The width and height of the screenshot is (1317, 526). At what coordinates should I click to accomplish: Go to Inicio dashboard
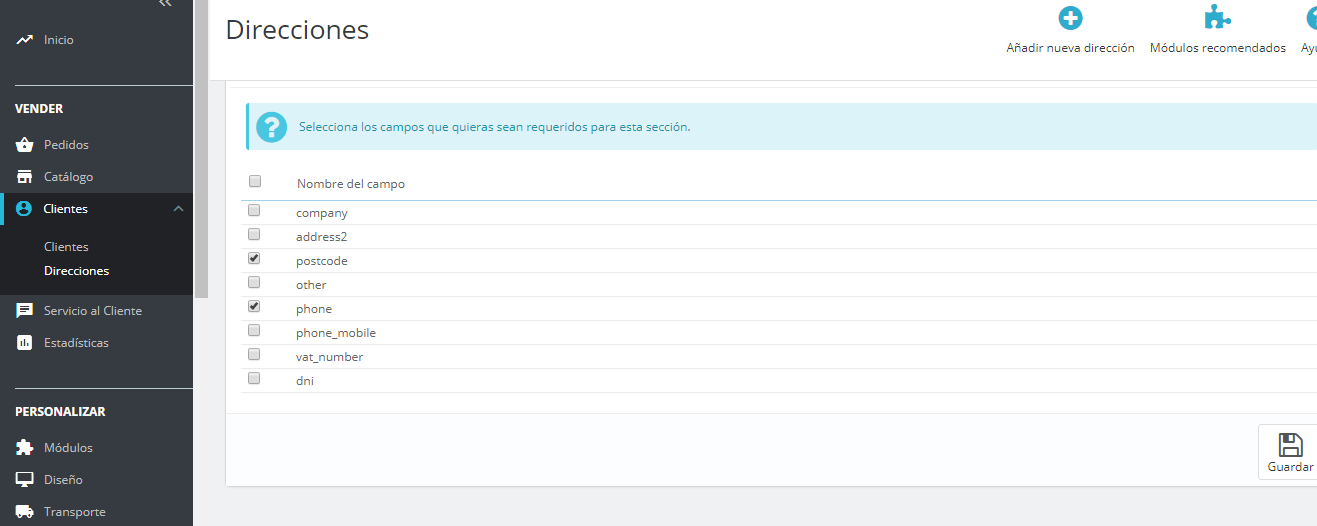[x=58, y=40]
